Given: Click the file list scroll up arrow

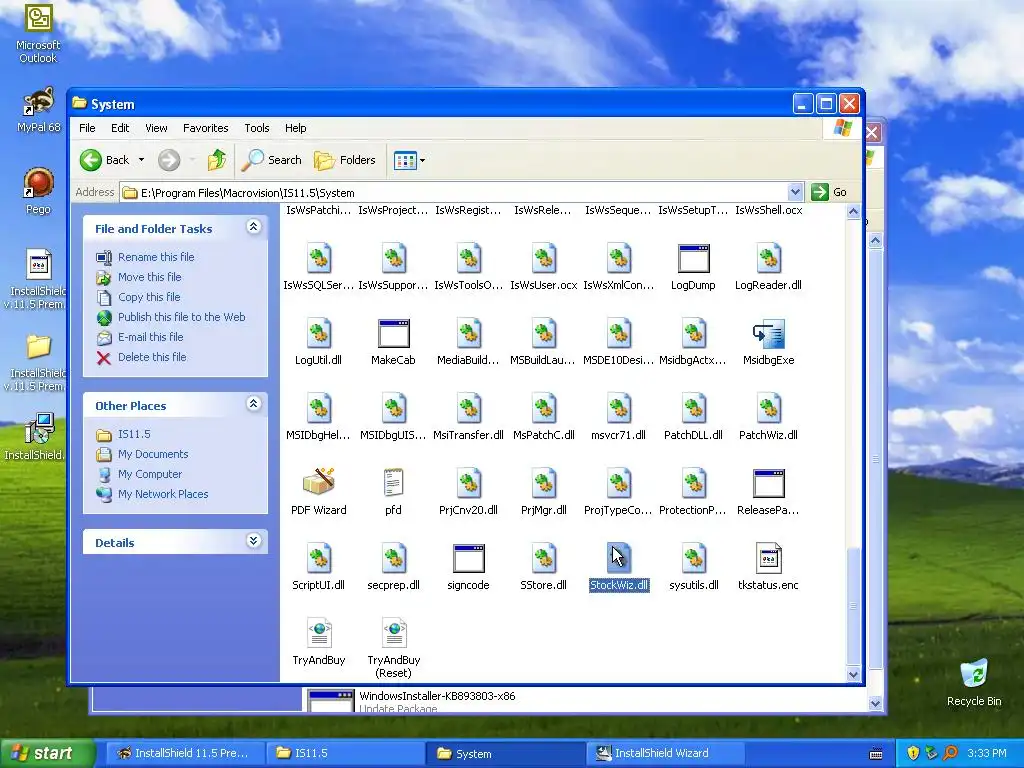Looking at the screenshot, I should click(853, 212).
